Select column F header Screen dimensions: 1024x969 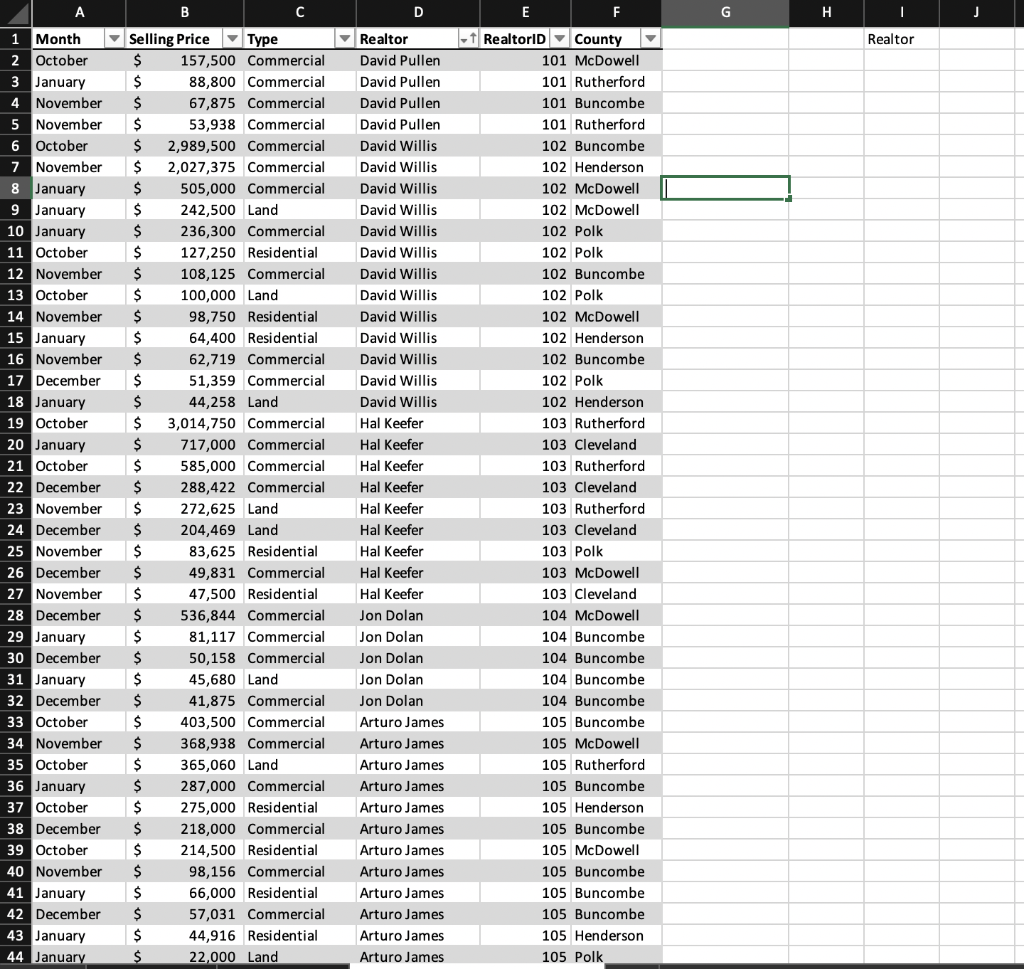click(x=616, y=12)
